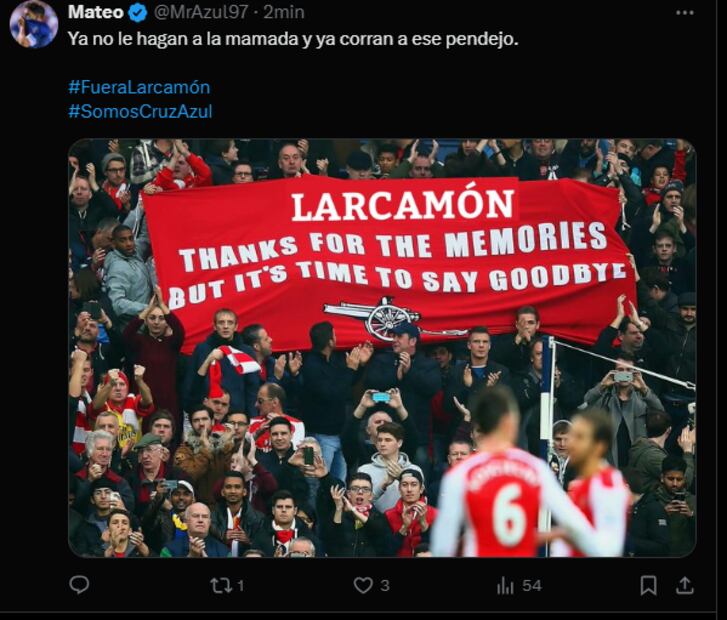Follow the #SomosCruzAzul hashtag
727x620 pixels.
click(x=140, y=111)
